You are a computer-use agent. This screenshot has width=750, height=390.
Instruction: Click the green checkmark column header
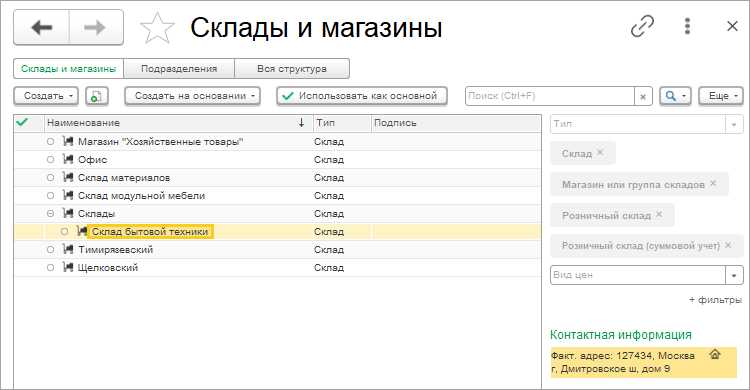(22, 123)
